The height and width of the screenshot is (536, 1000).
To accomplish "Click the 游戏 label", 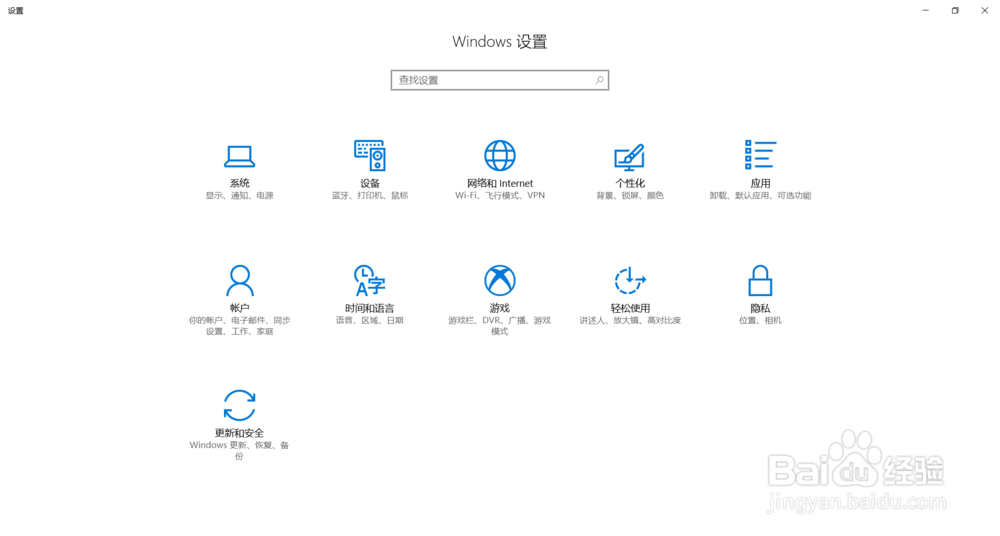I will [500, 308].
